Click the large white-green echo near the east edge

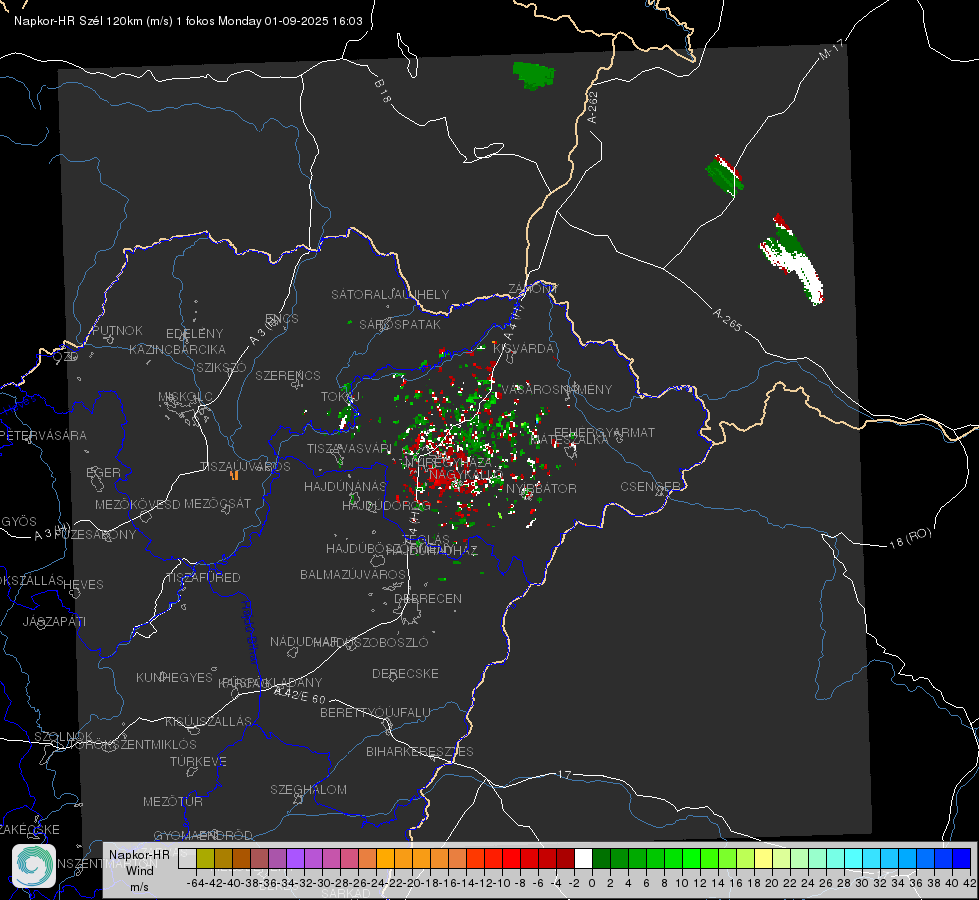coord(792,259)
